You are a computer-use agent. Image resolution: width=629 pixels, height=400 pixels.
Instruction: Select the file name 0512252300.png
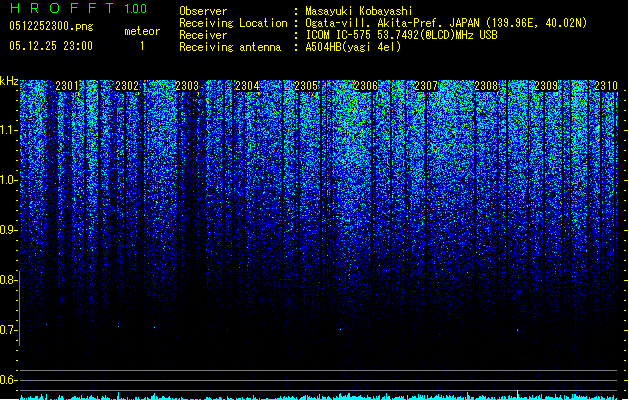click(51, 27)
